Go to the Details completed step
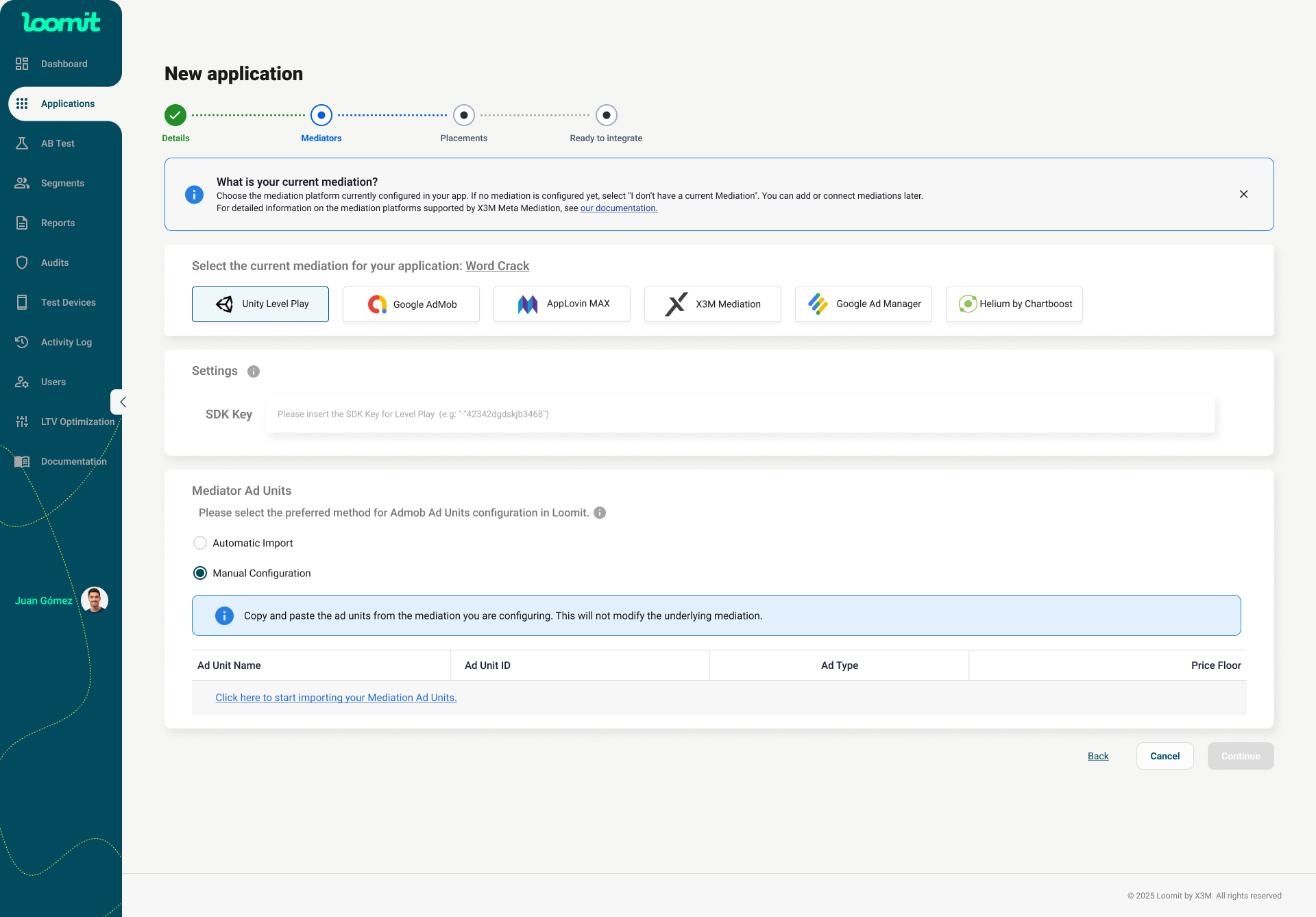 tap(175, 115)
